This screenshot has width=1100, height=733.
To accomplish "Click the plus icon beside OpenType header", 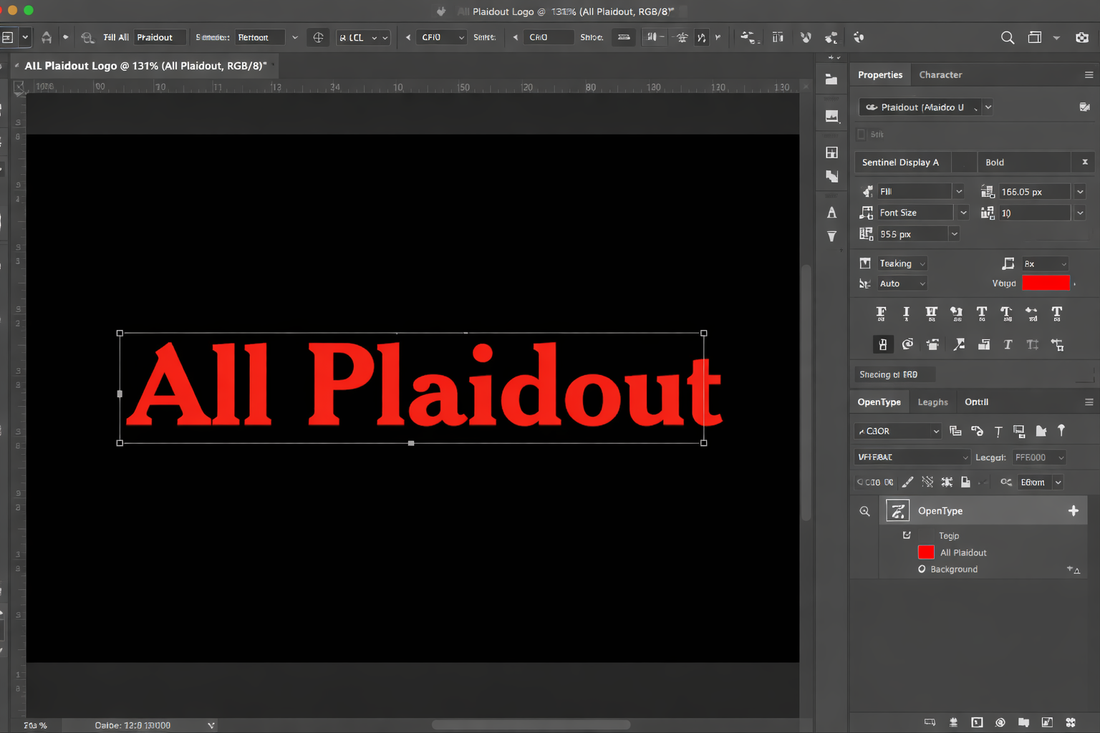I will (x=1073, y=511).
